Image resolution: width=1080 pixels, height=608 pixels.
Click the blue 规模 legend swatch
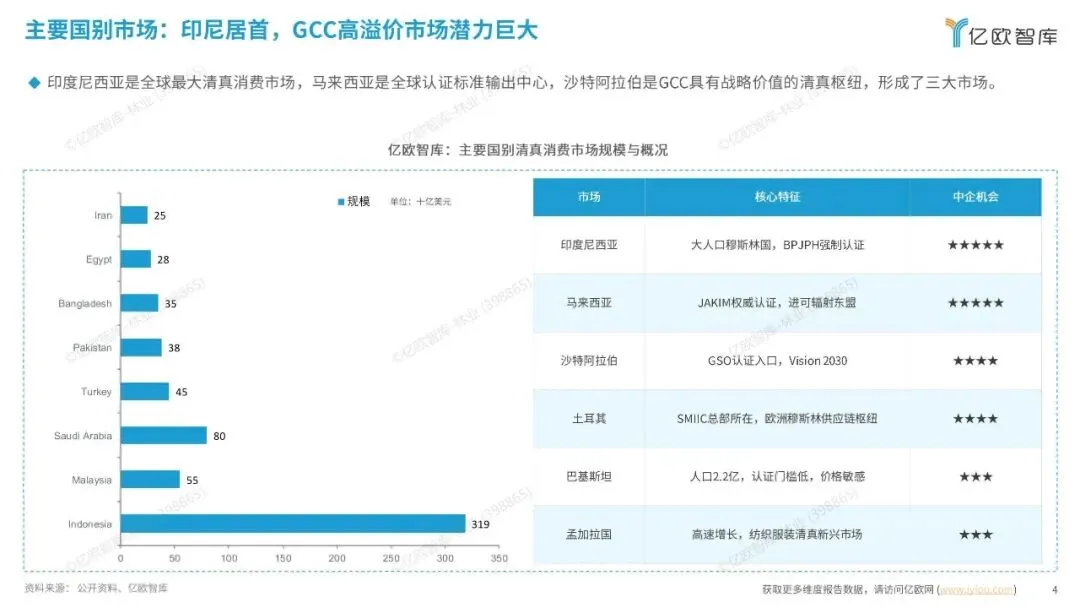[x=341, y=202]
